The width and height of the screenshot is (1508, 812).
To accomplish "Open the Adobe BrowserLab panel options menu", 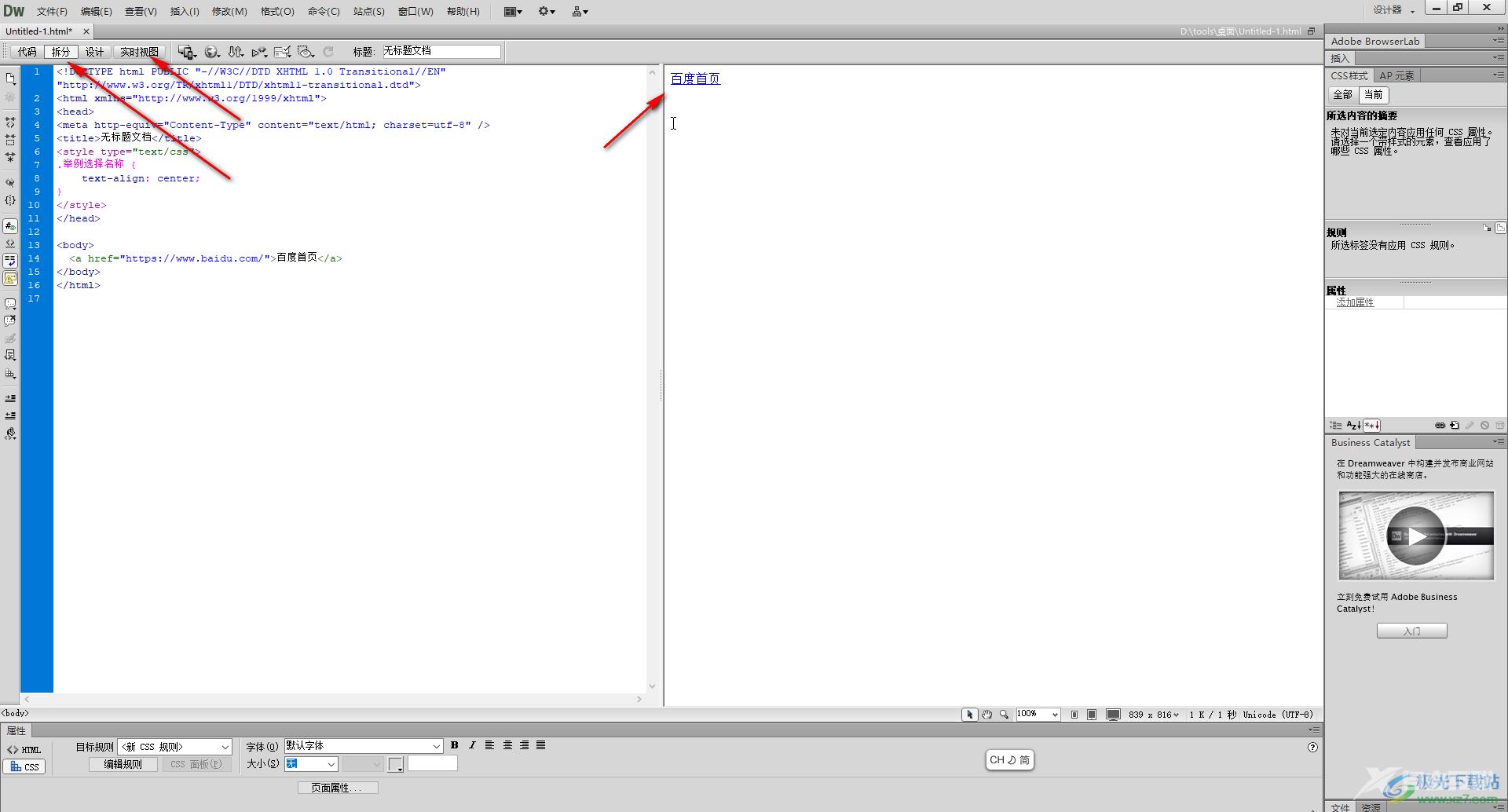I will [x=1498, y=41].
